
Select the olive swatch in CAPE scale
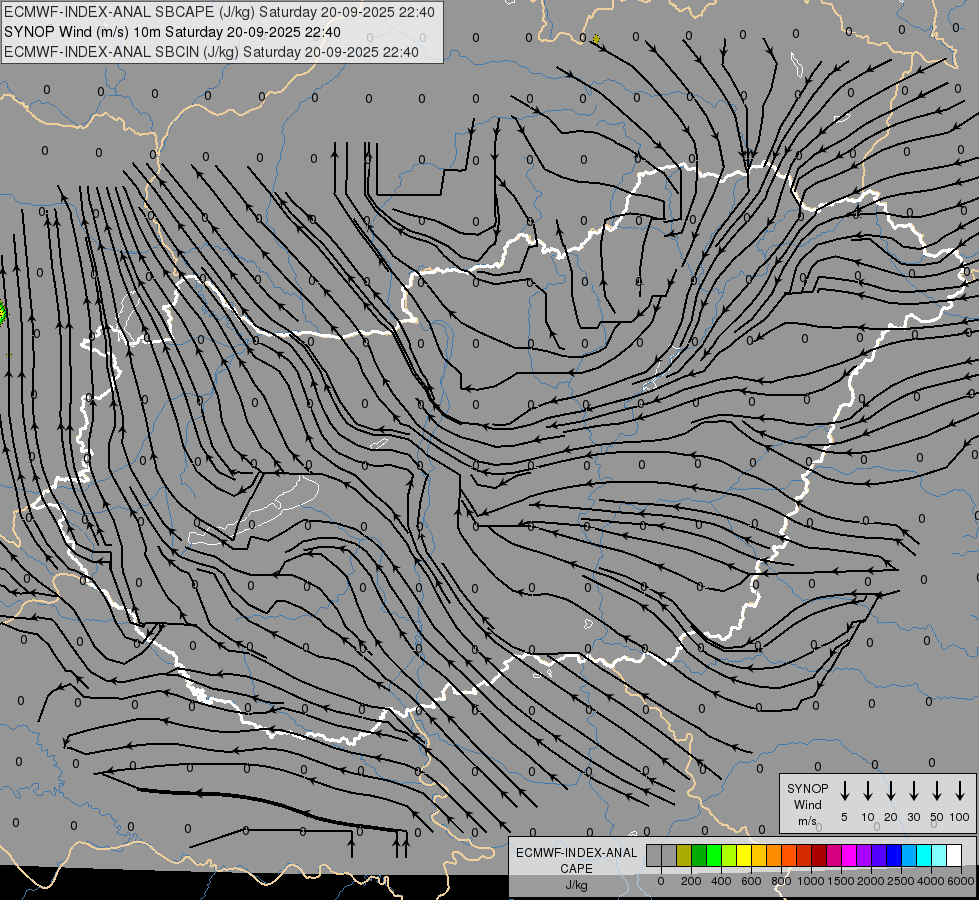pyautogui.click(x=684, y=855)
